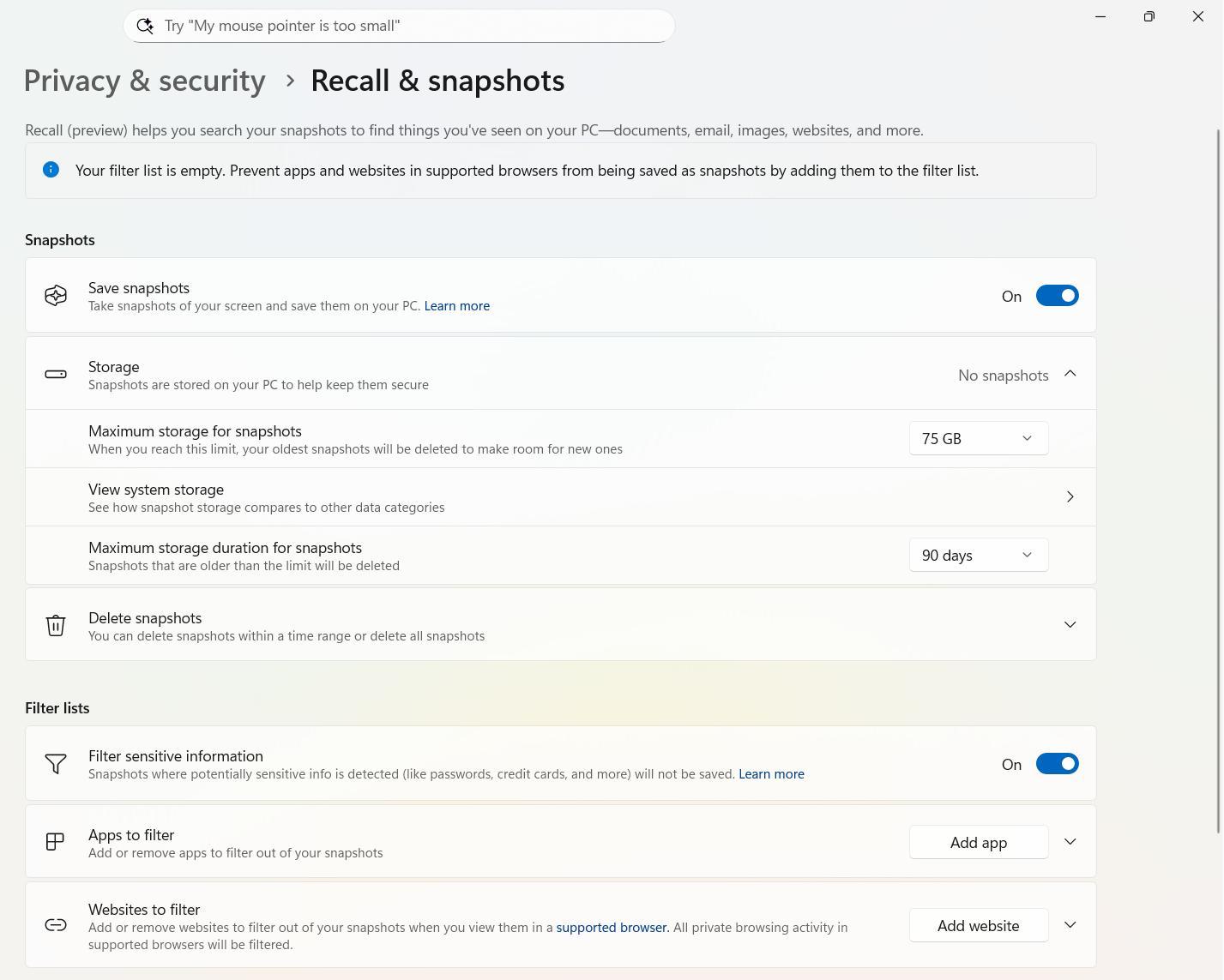Open the supported browser link

pyautogui.click(x=612, y=928)
